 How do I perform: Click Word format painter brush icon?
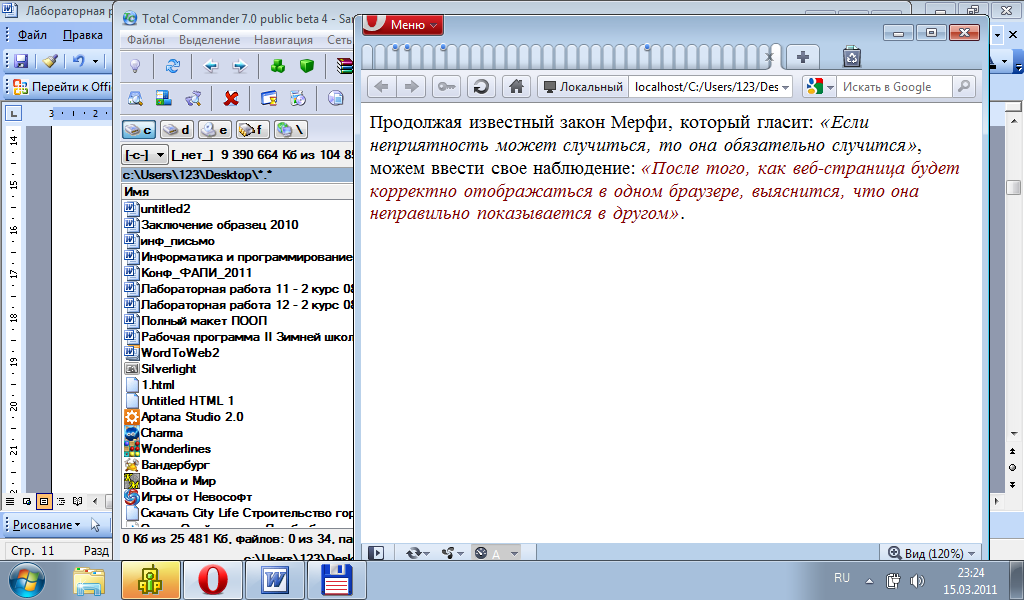coord(50,61)
